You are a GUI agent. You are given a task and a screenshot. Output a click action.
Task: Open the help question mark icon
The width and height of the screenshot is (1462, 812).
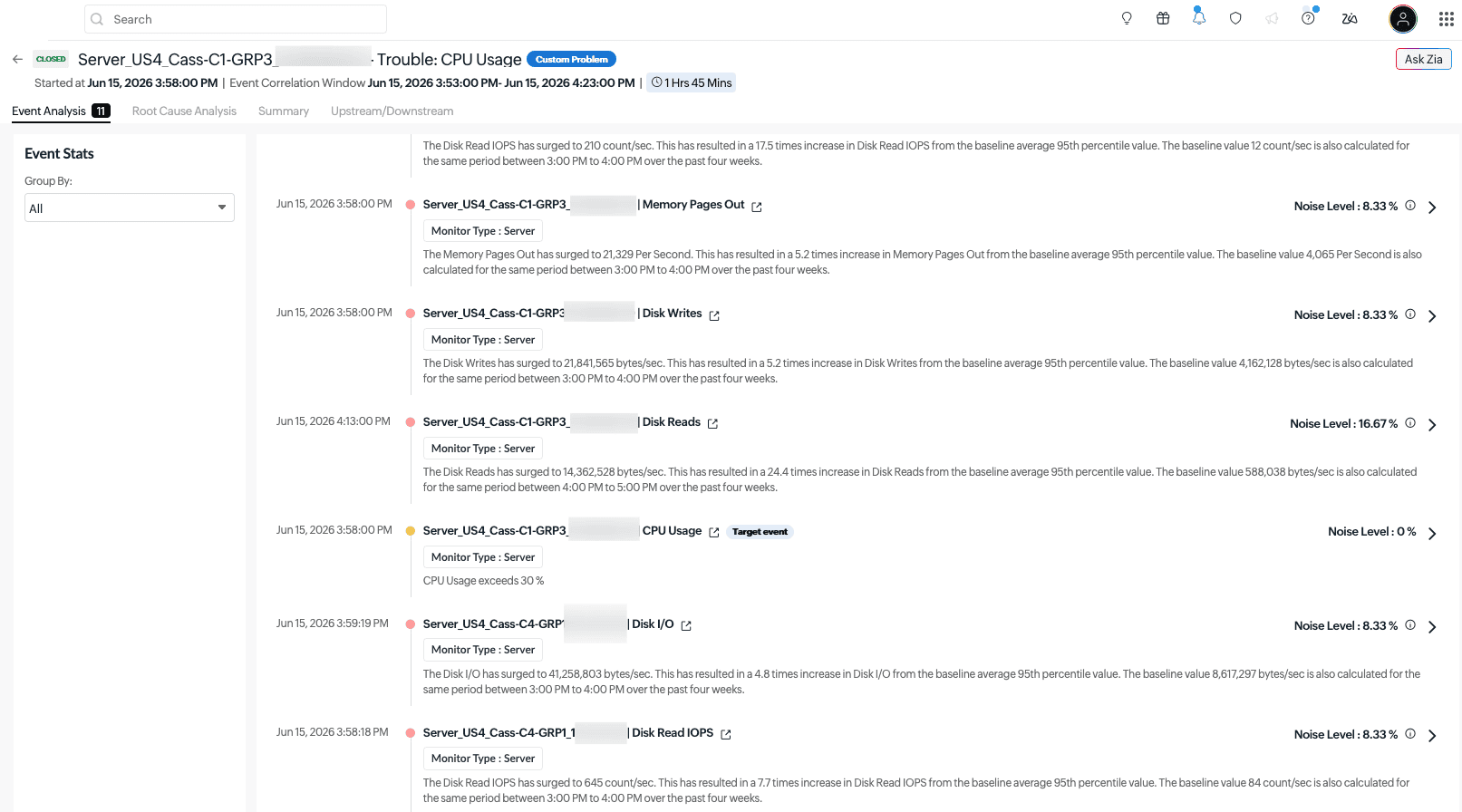[1308, 18]
